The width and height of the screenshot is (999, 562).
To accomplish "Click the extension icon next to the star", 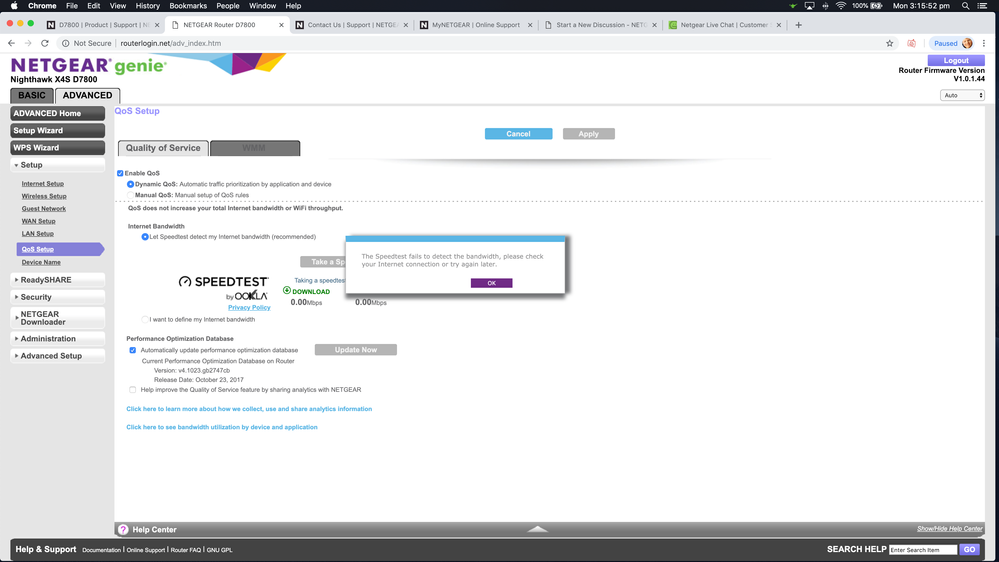I will coord(912,43).
